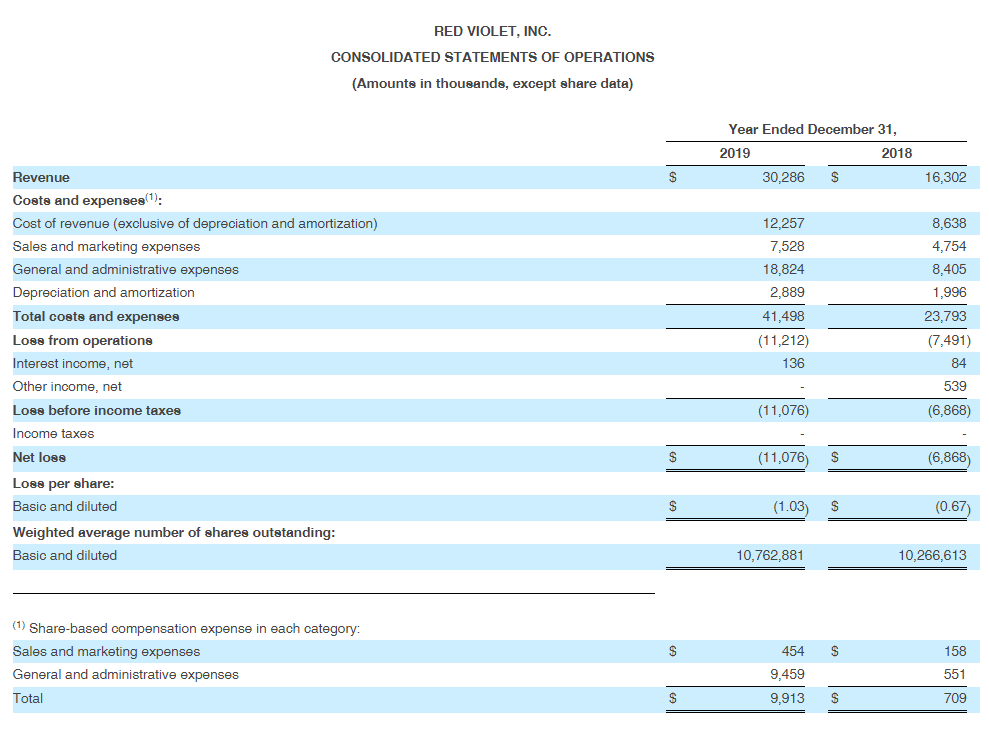This screenshot has height=731, width=989.
Task: Click the 'Interest income, net' label
Action: click(73, 364)
